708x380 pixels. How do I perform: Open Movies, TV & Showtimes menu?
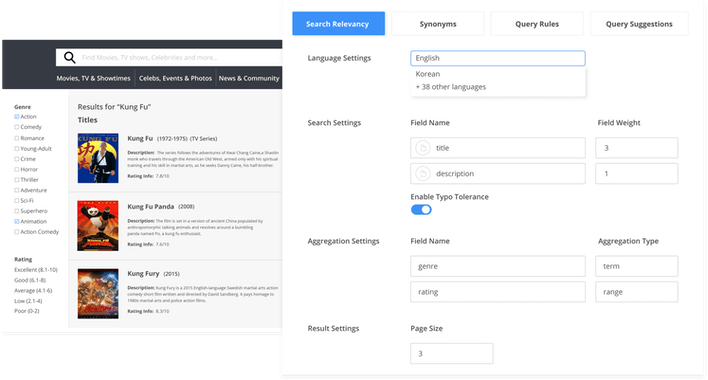93,78
